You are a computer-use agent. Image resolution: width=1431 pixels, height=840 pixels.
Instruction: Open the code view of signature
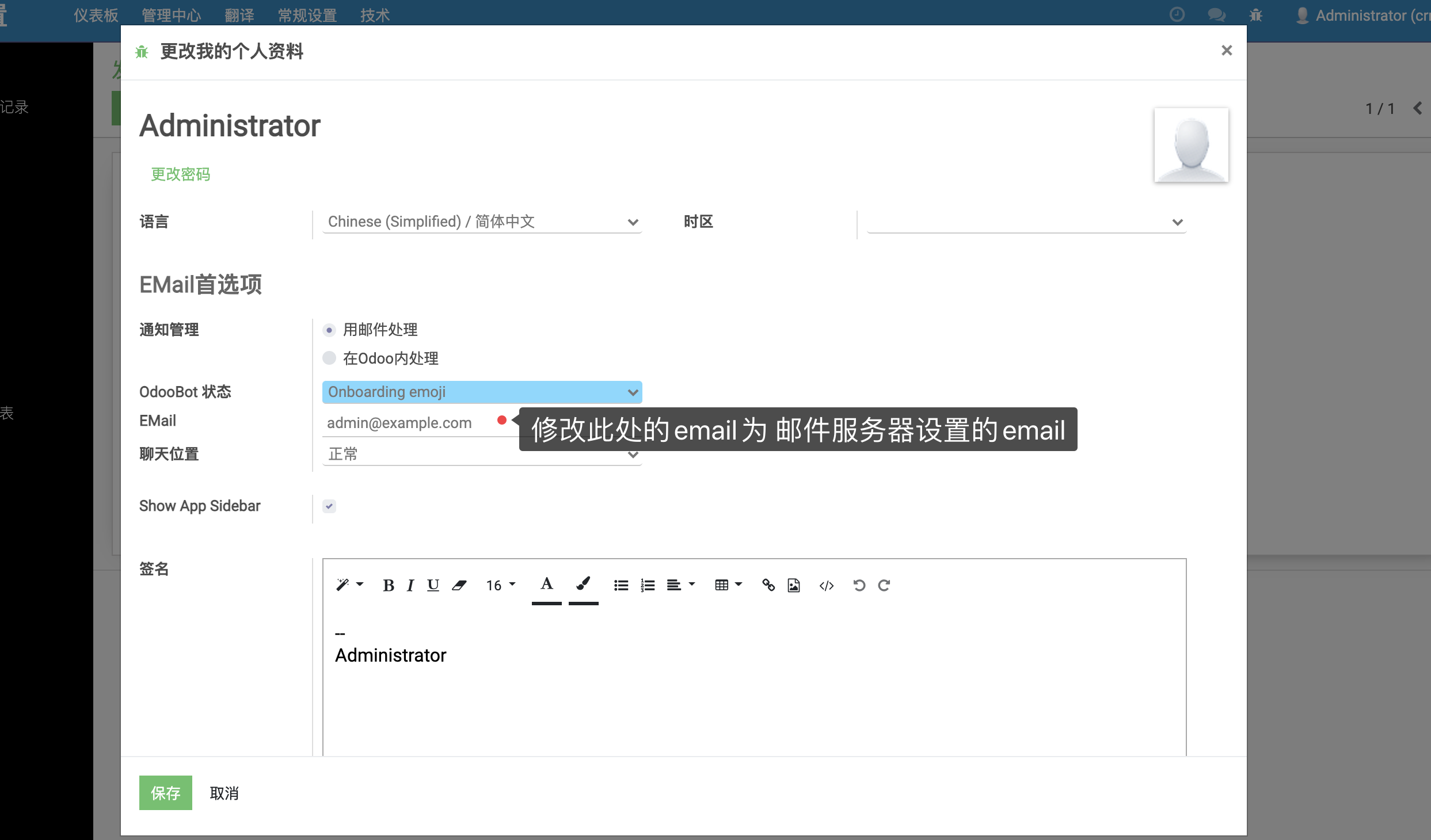[x=827, y=585]
